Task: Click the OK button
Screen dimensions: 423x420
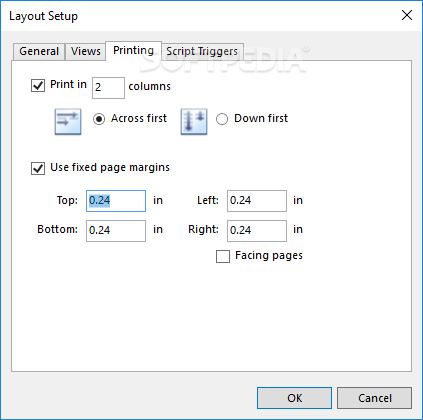Action: click(294, 398)
